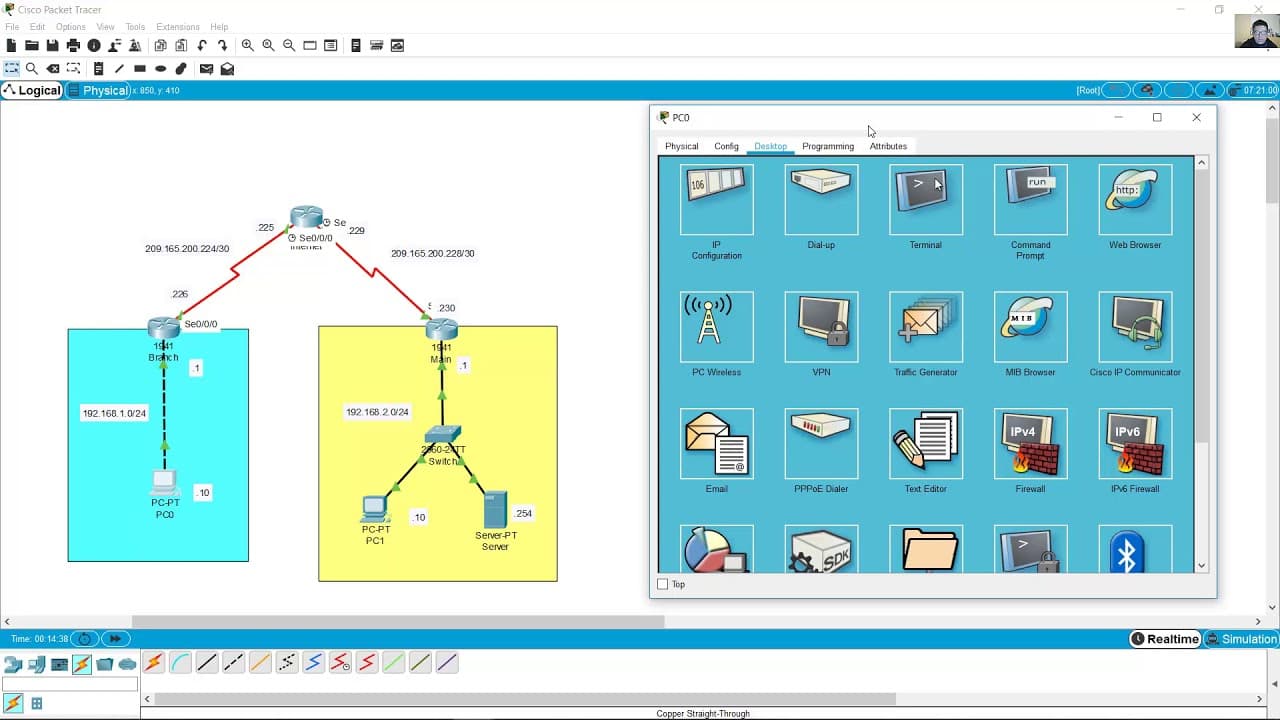
Task: Pick the Draw Line tool
Action: pyautogui.click(x=119, y=69)
